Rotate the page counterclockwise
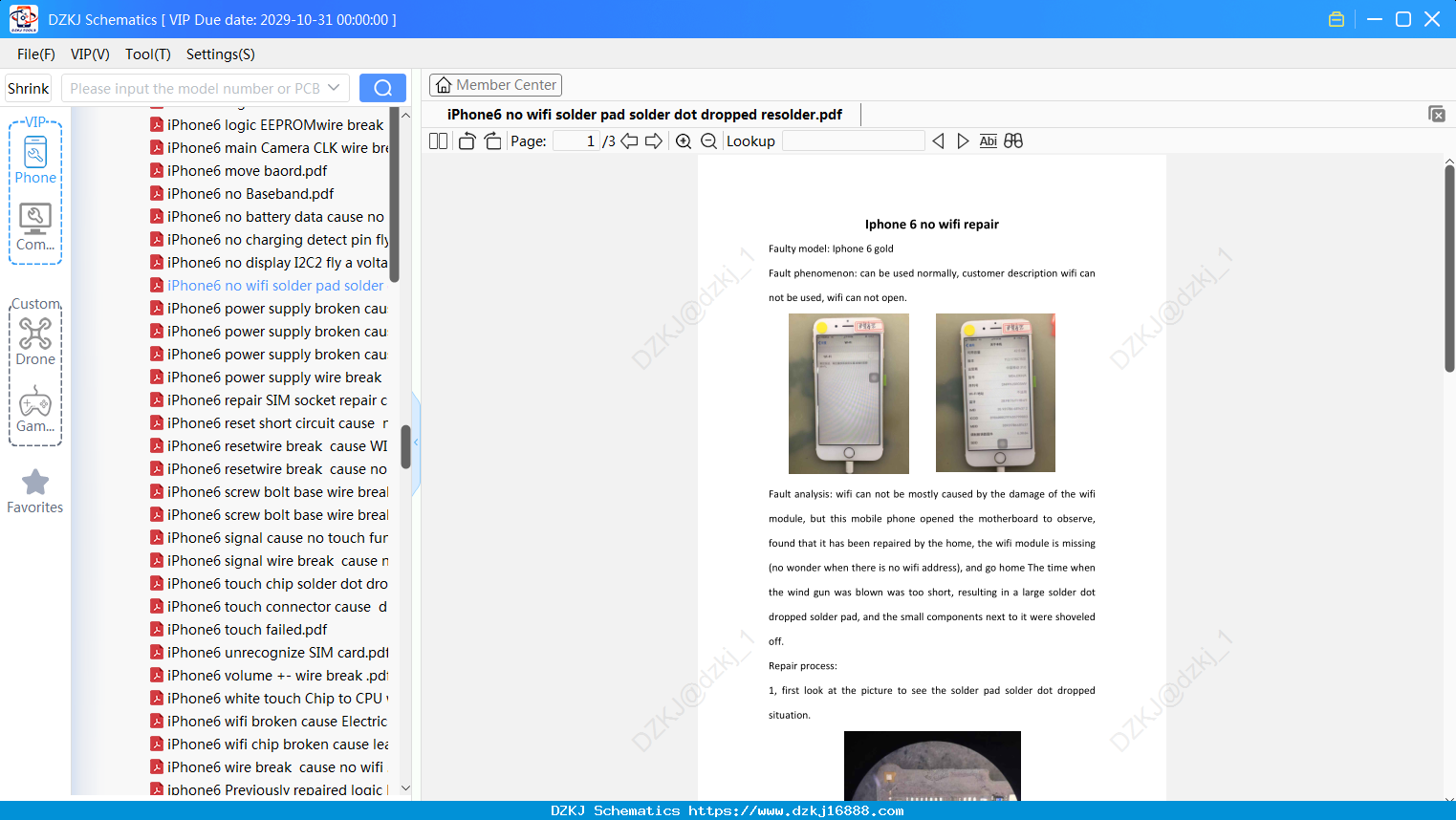1456x820 pixels. [467, 141]
